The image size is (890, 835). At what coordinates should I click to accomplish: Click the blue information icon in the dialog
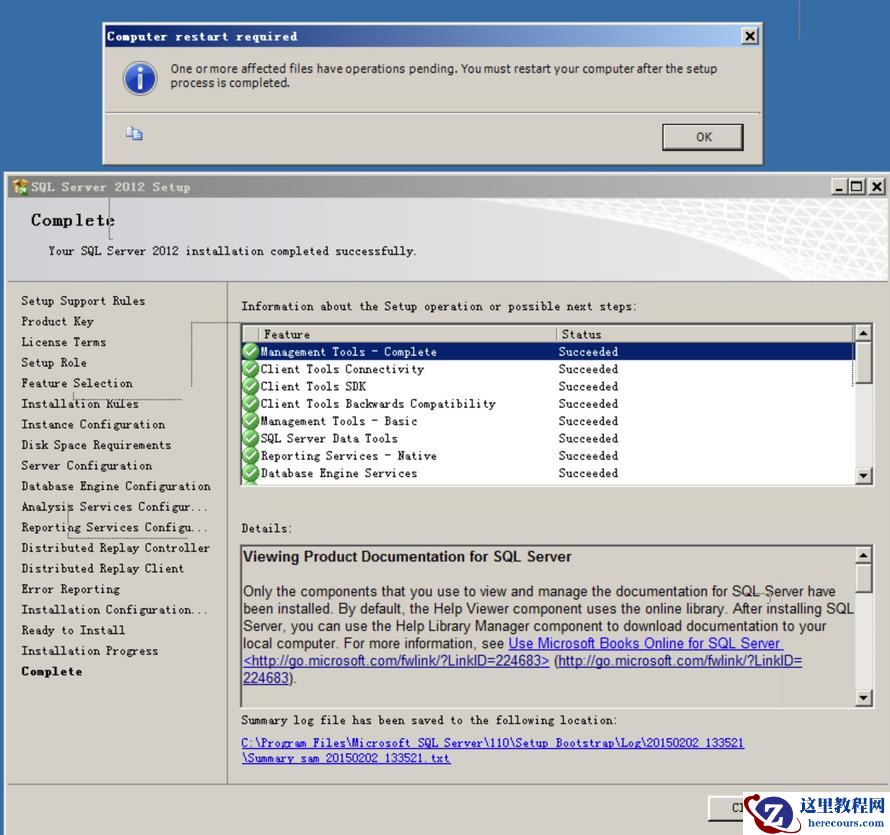tap(140, 78)
